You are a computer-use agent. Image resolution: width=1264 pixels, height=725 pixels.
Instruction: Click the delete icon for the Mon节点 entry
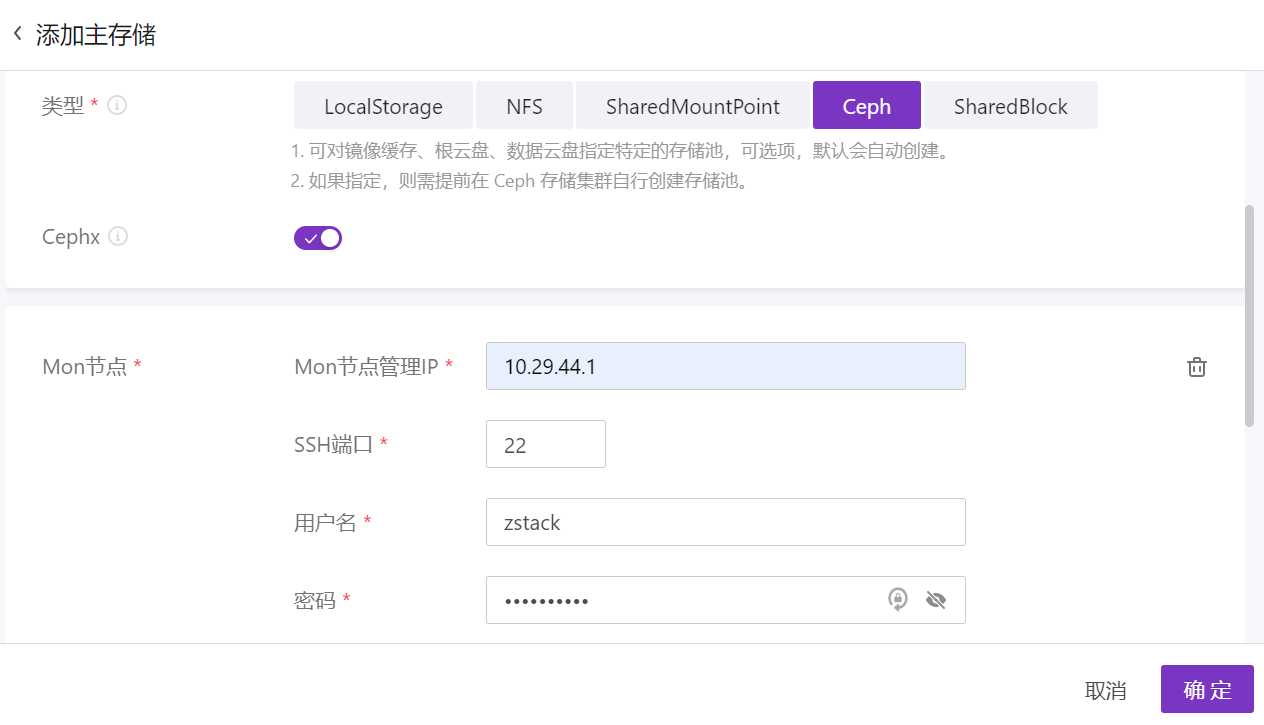(x=1196, y=366)
